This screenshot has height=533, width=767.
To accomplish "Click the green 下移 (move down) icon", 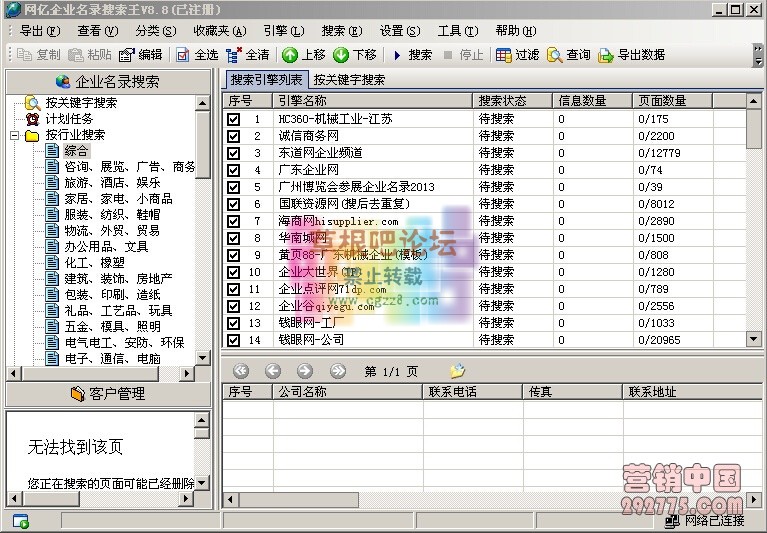I will tap(341, 54).
